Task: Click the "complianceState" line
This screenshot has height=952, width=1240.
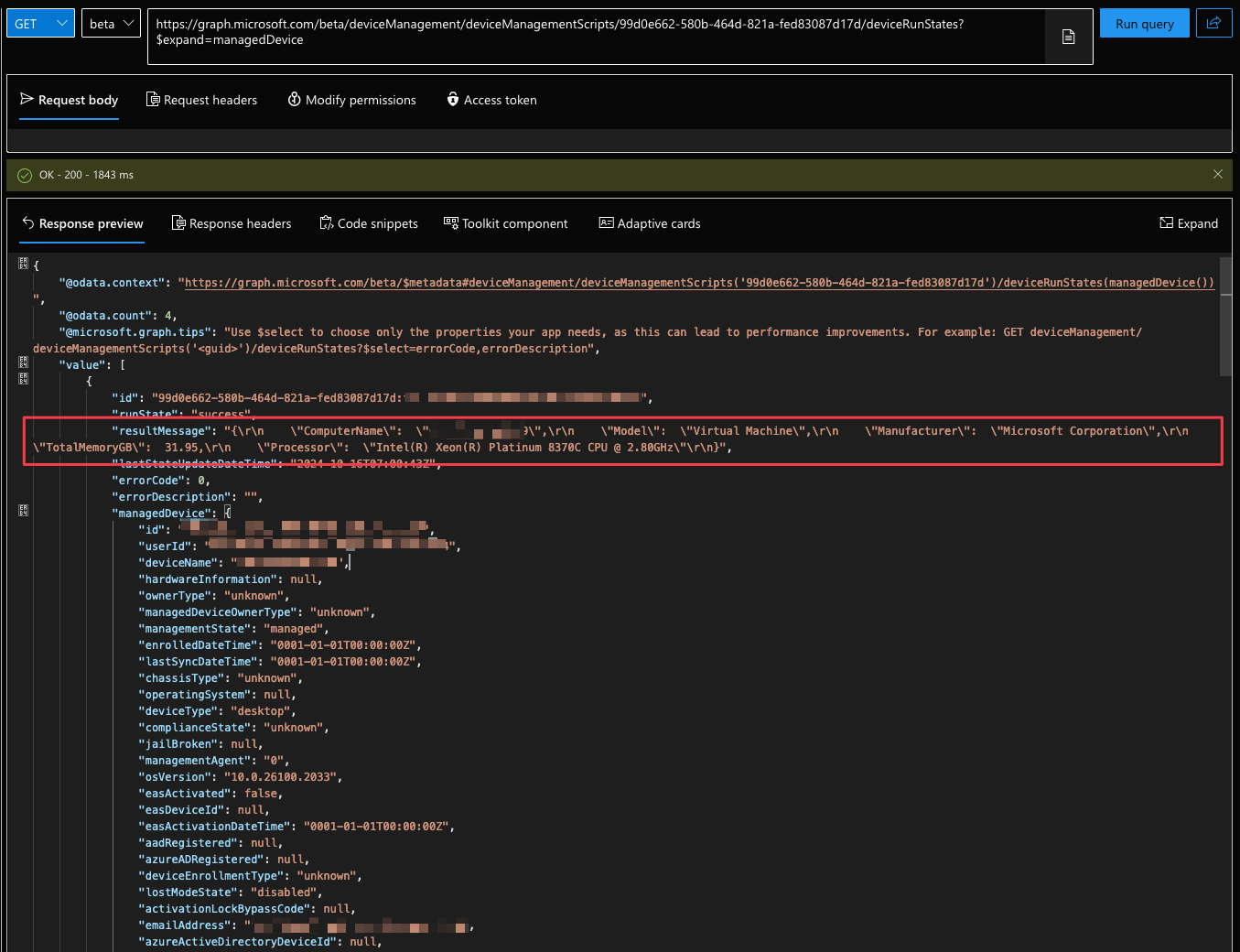Action: pyautogui.click(x=233, y=728)
